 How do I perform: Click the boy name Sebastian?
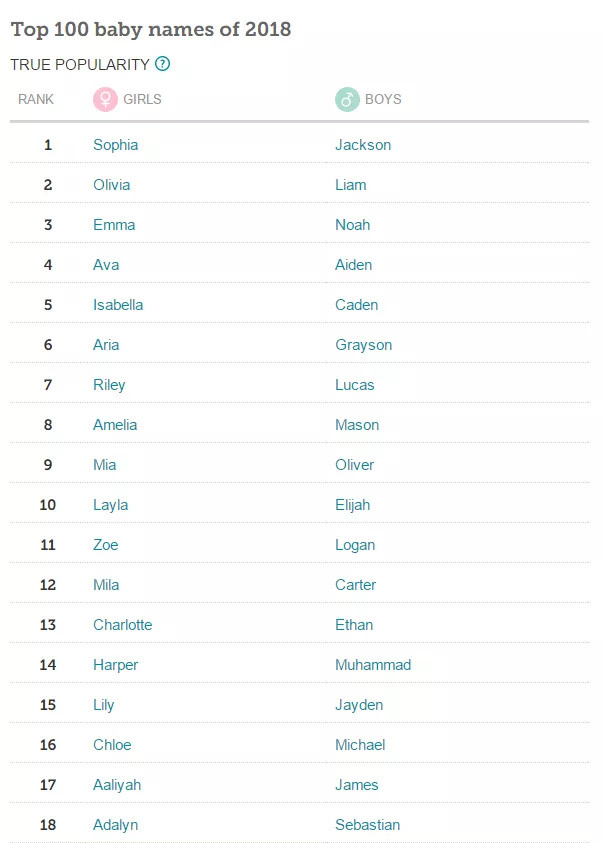(367, 825)
